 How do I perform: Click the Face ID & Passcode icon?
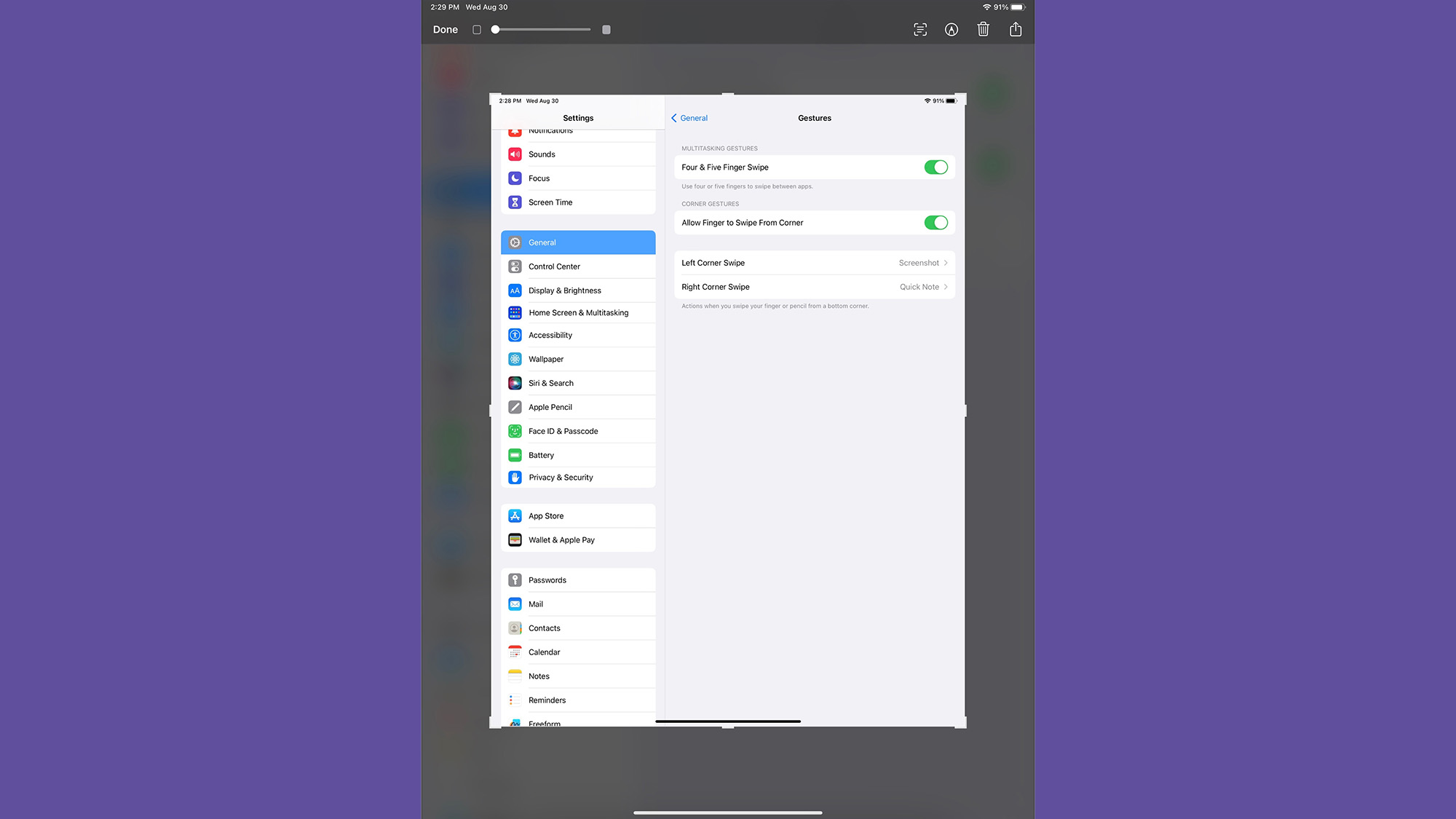pos(515,431)
